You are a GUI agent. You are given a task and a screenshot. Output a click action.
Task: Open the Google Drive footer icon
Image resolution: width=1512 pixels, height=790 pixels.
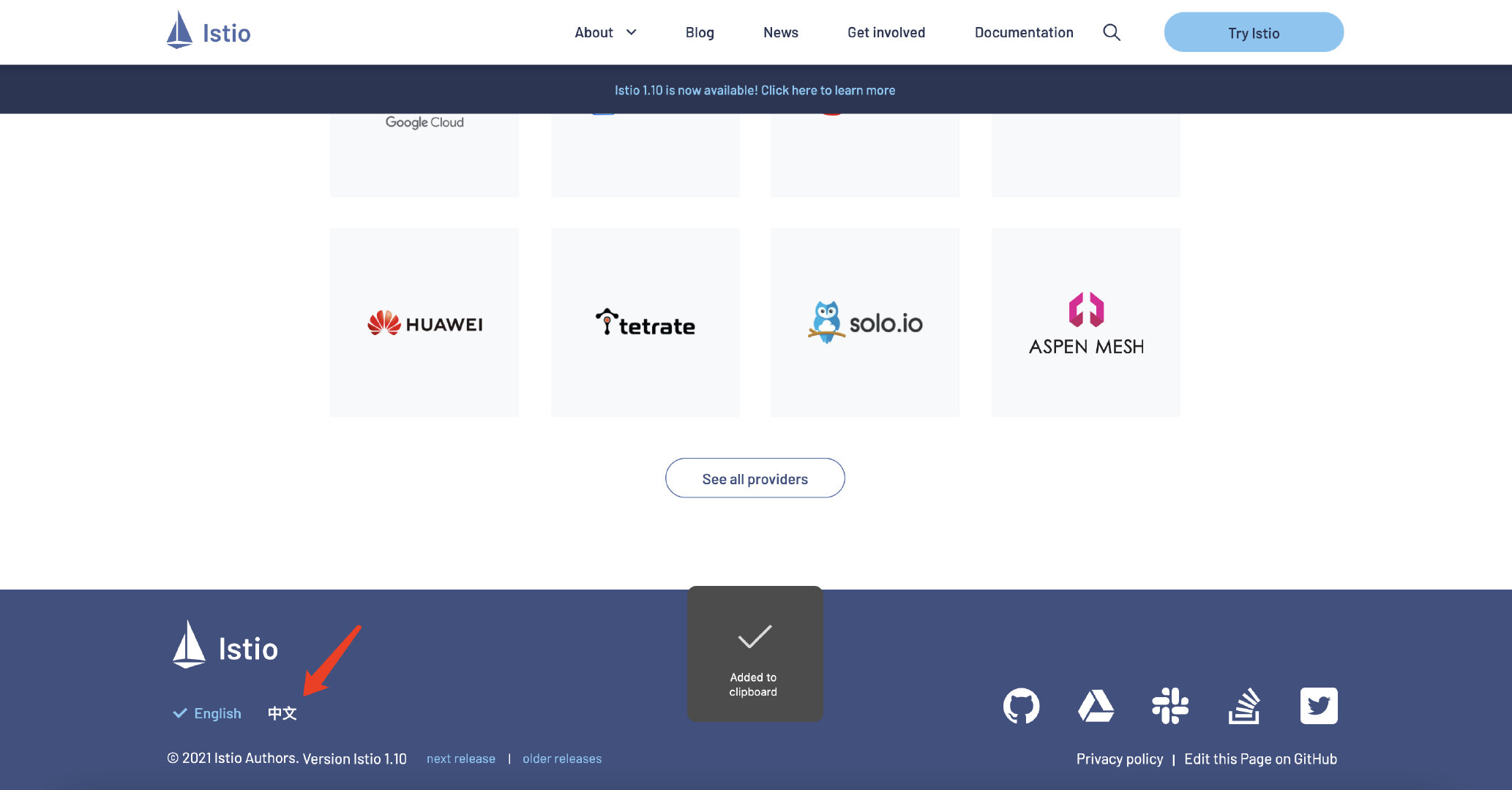[1096, 706]
